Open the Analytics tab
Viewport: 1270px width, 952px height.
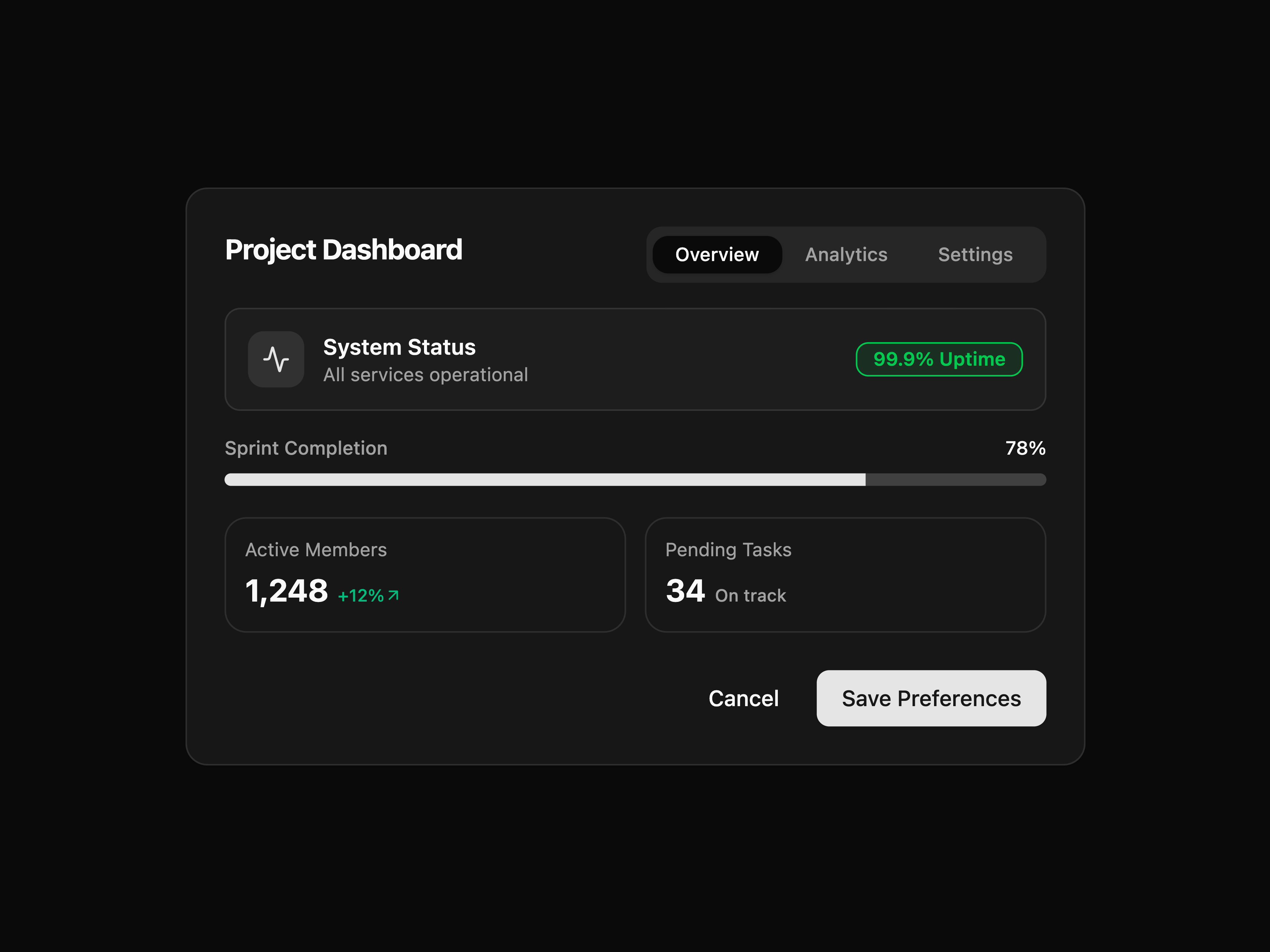[x=846, y=254]
